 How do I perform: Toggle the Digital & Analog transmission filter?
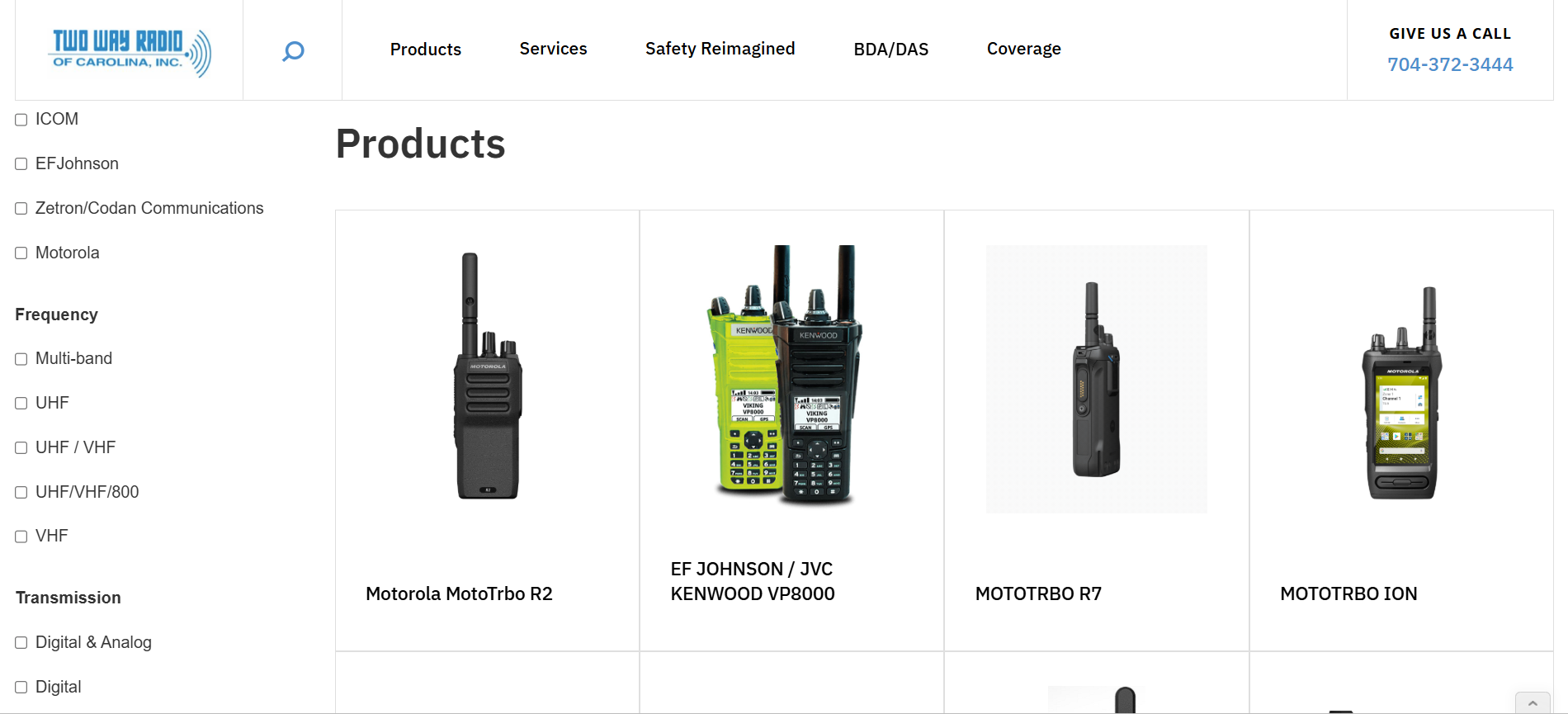click(x=21, y=643)
